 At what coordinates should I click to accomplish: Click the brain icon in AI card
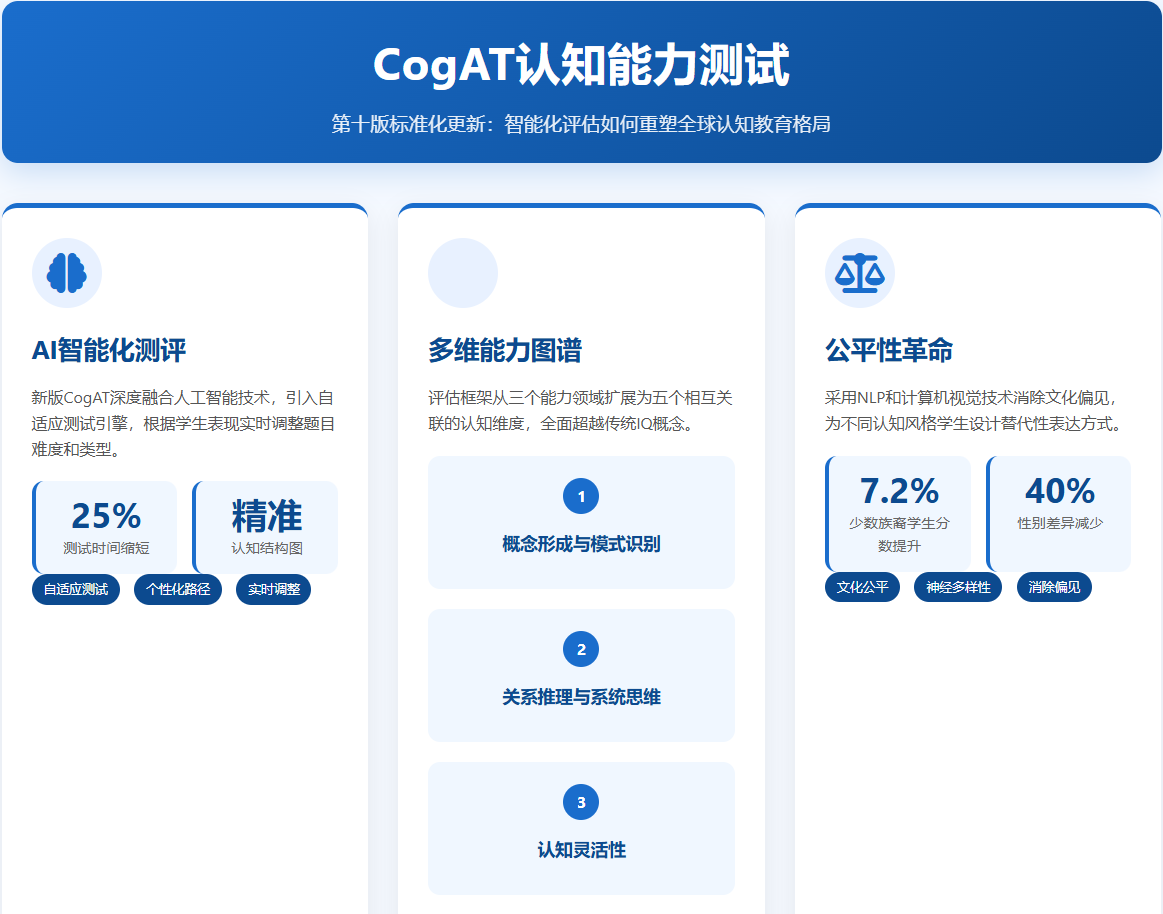pyautogui.click(x=67, y=273)
